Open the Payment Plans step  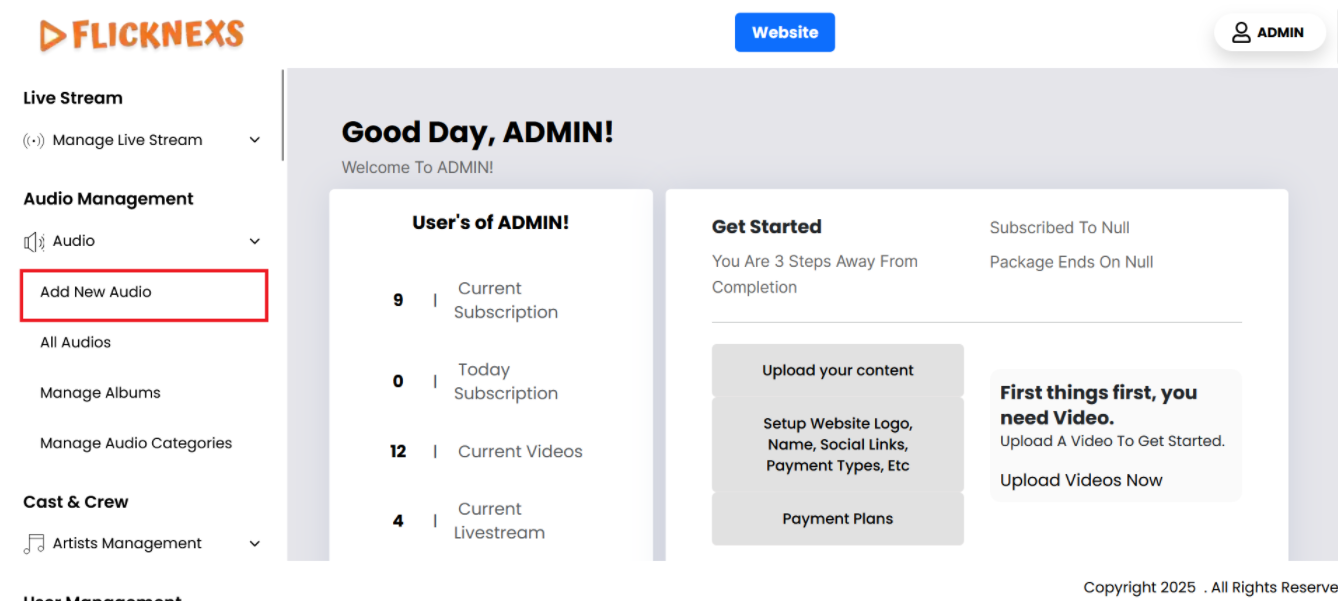coord(837,519)
